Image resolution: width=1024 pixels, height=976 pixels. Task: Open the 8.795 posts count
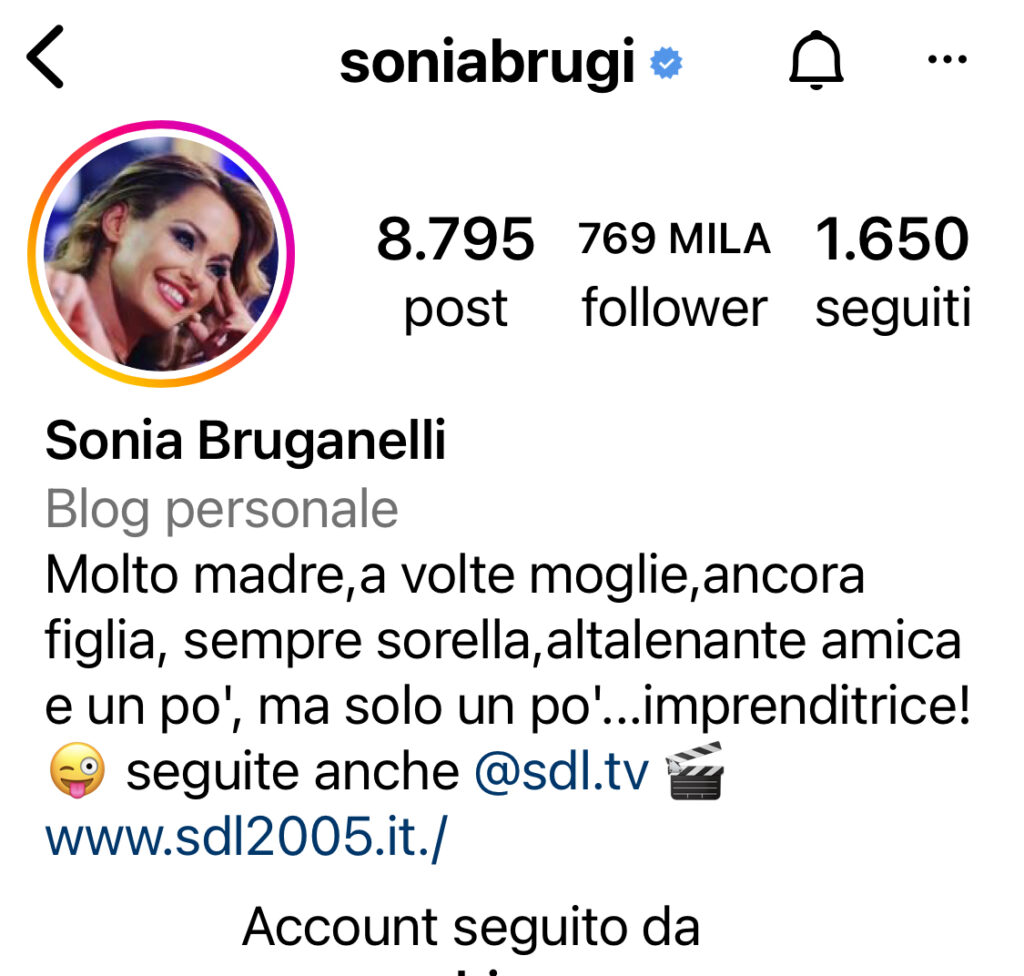[456, 239]
